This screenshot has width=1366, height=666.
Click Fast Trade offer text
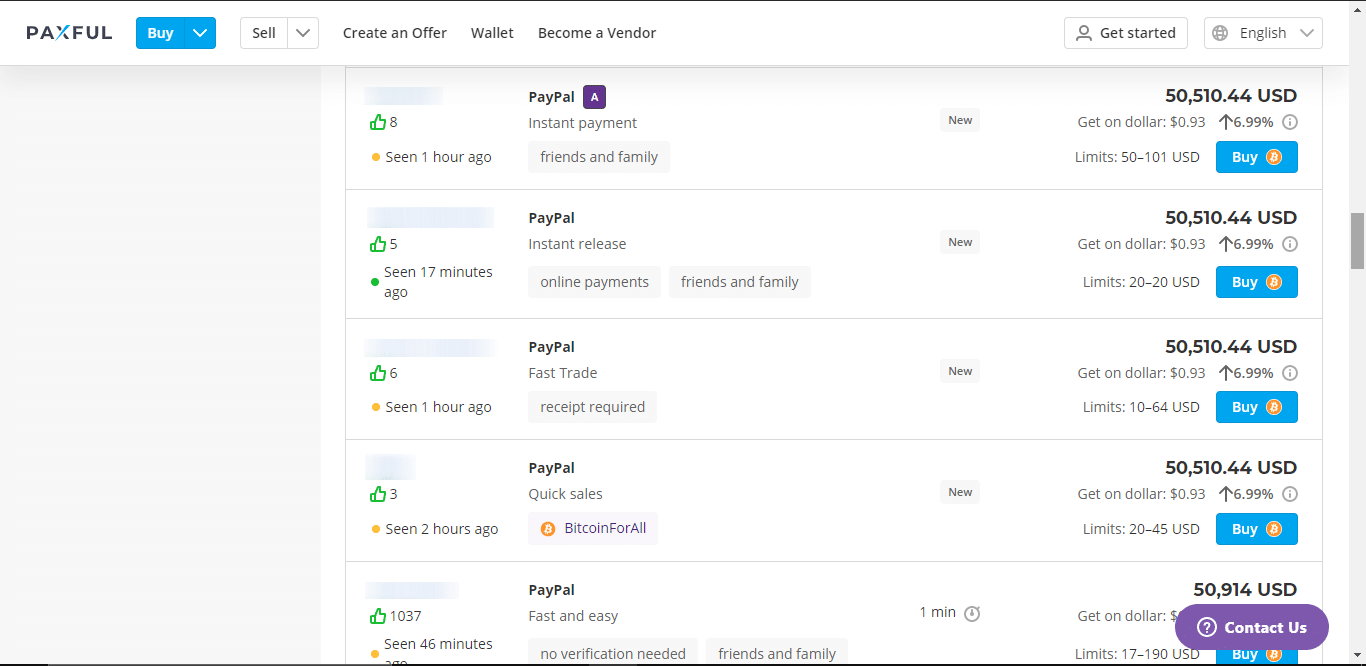(x=563, y=373)
